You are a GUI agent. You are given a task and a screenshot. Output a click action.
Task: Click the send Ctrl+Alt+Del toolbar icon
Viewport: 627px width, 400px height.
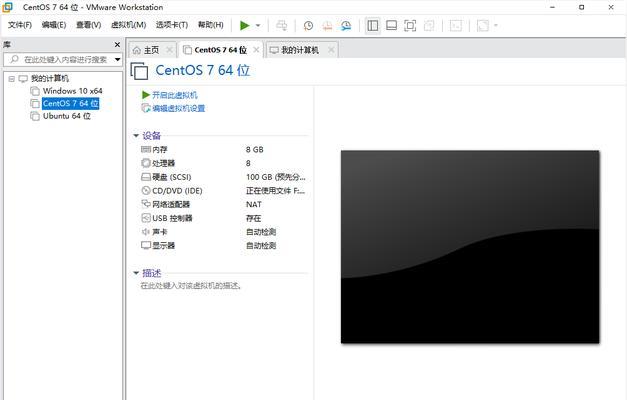(x=282, y=26)
